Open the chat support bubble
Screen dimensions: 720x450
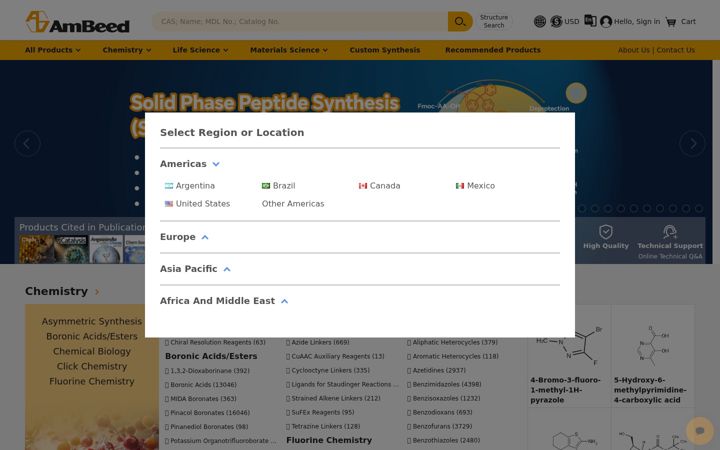[700, 431]
